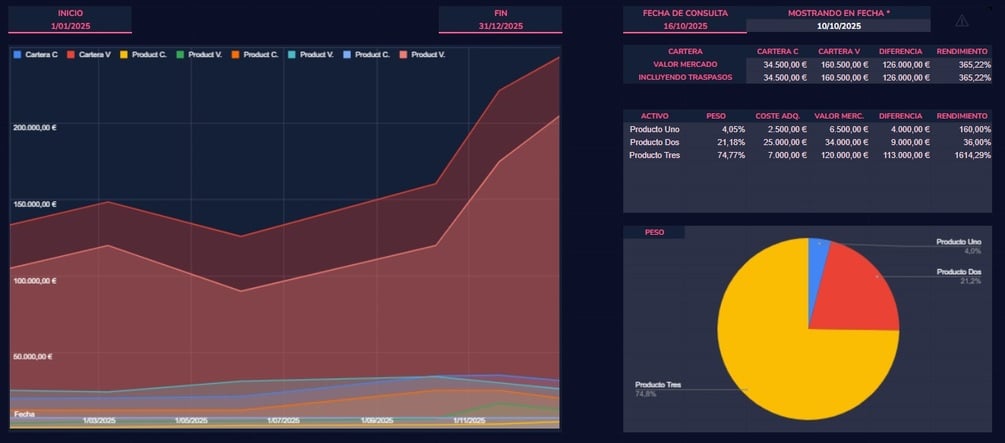Click the 7.000,00 € acquisition cost
1005x443 pixels.
pos(787,155)
